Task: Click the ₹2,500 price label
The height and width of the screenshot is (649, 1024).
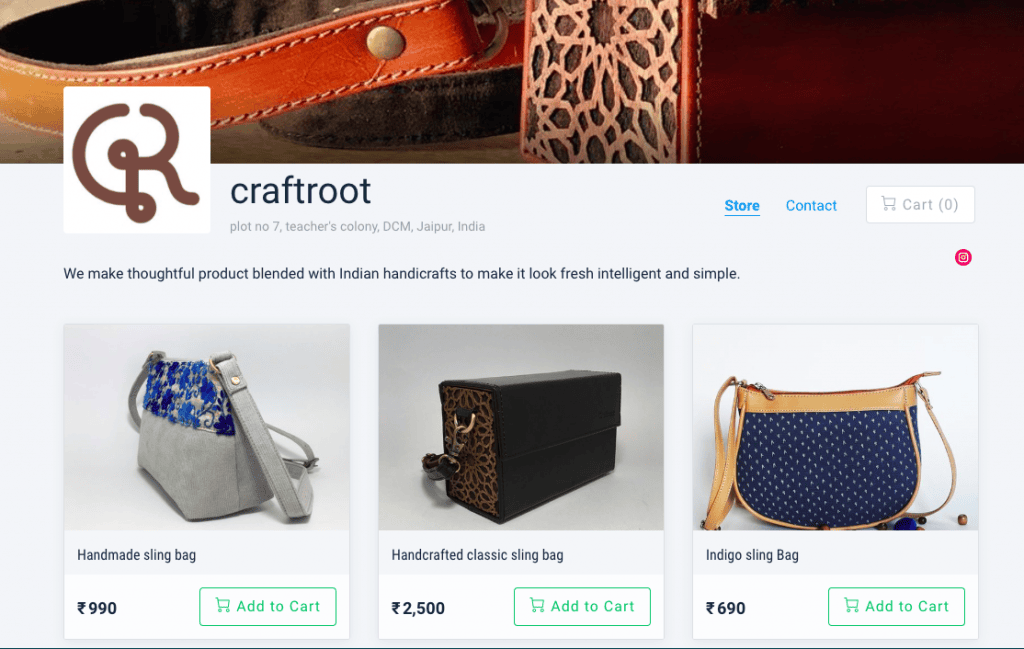Action: (418, 607)
